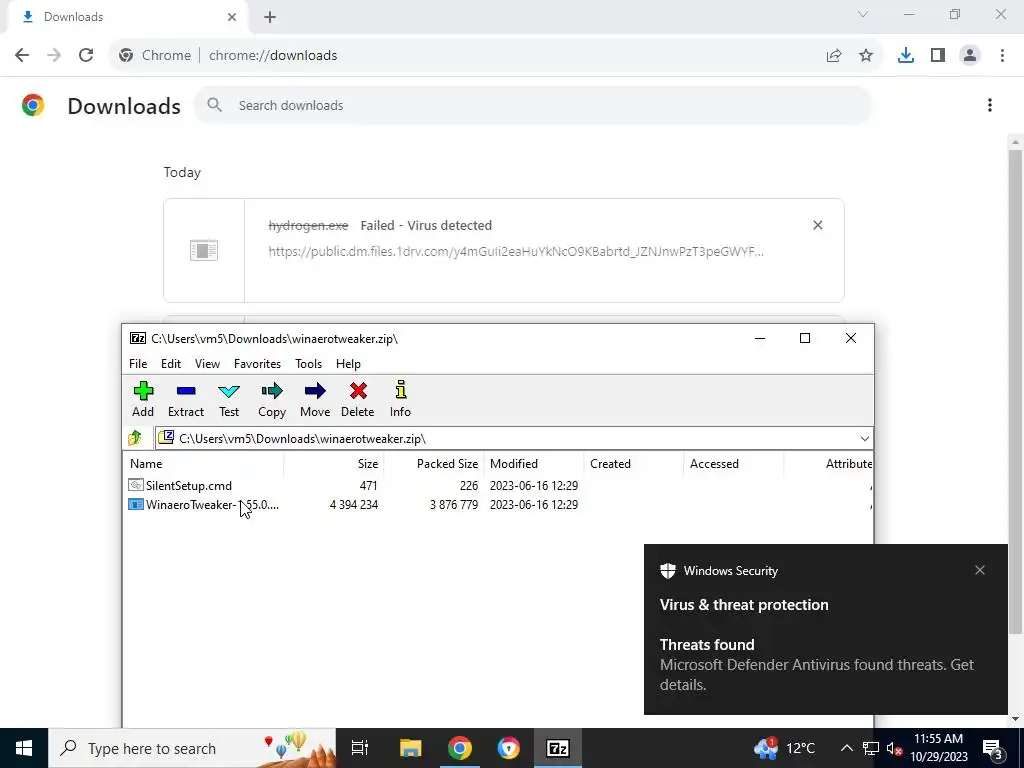Run the Test archive tool
The image size is (1024, 768).
pos(229,399)
